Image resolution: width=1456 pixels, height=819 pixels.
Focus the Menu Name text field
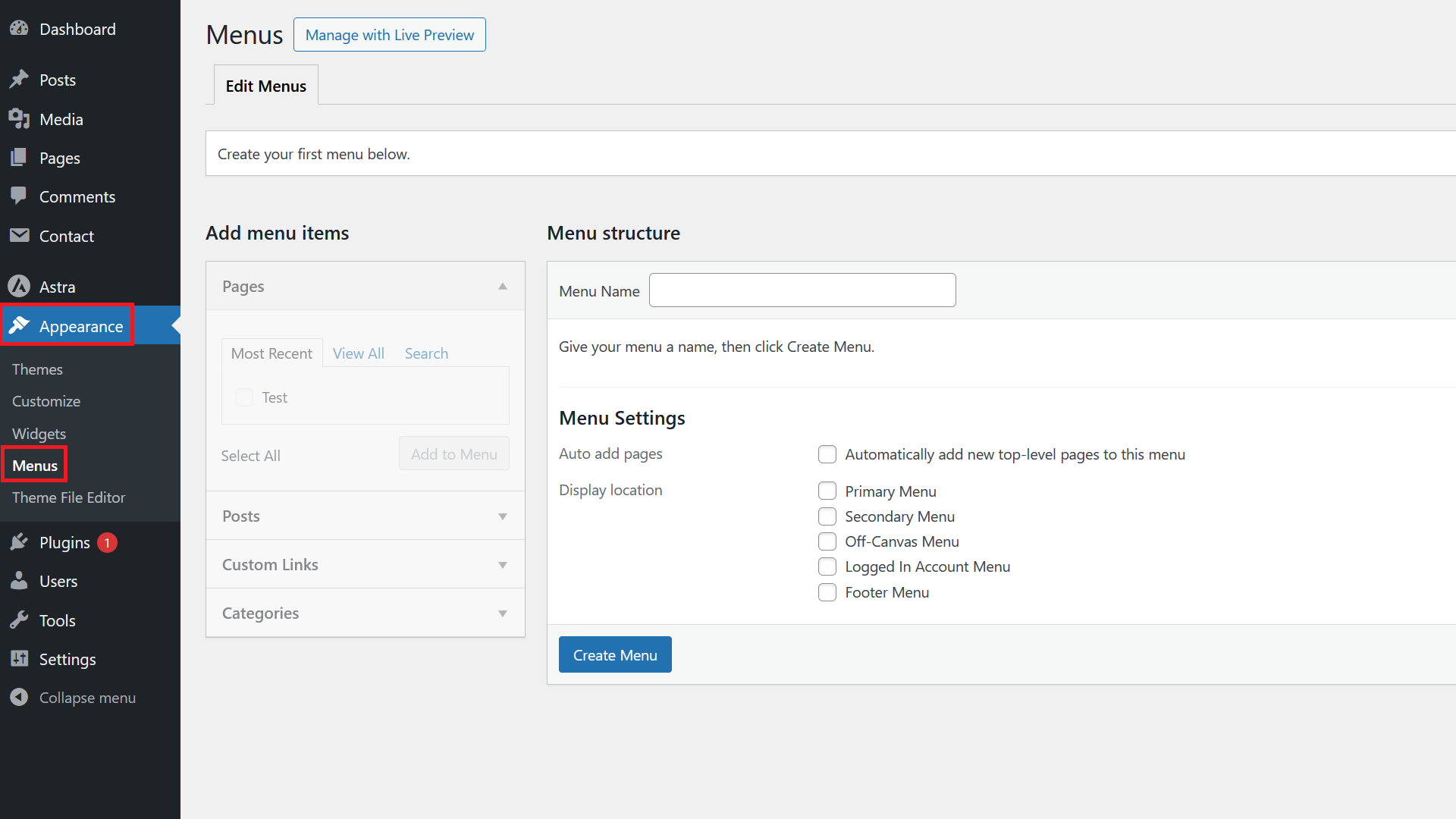(x=802, y=290)
